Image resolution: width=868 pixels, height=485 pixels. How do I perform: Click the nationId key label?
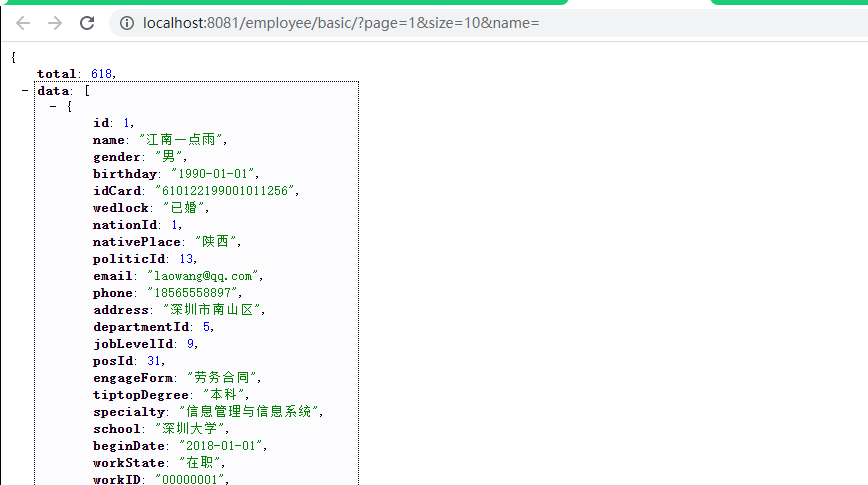click(125, 225)
